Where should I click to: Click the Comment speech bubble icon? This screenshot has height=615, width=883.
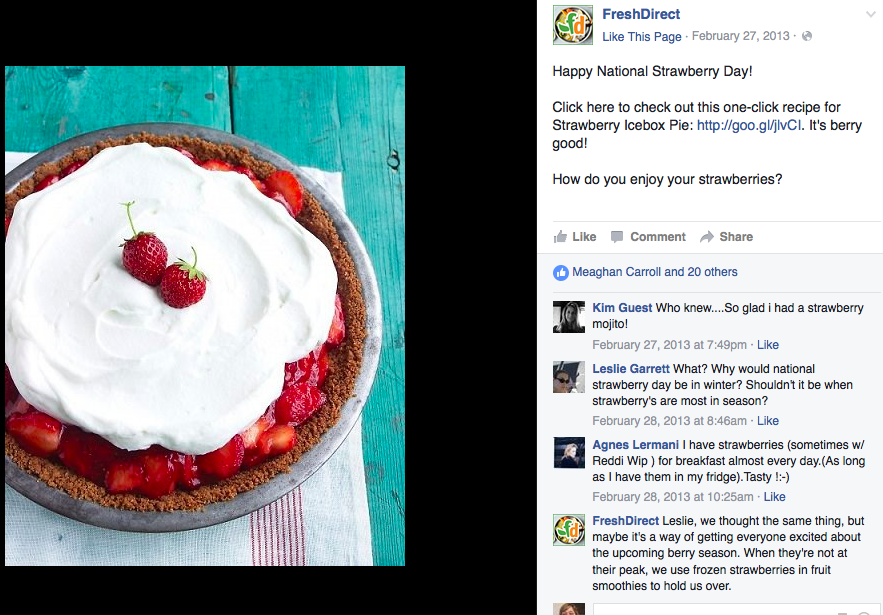(x=617, y=237)
